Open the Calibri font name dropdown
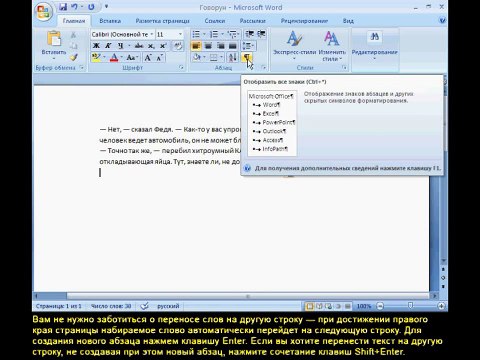480x360 pixels. click(152, 34)
